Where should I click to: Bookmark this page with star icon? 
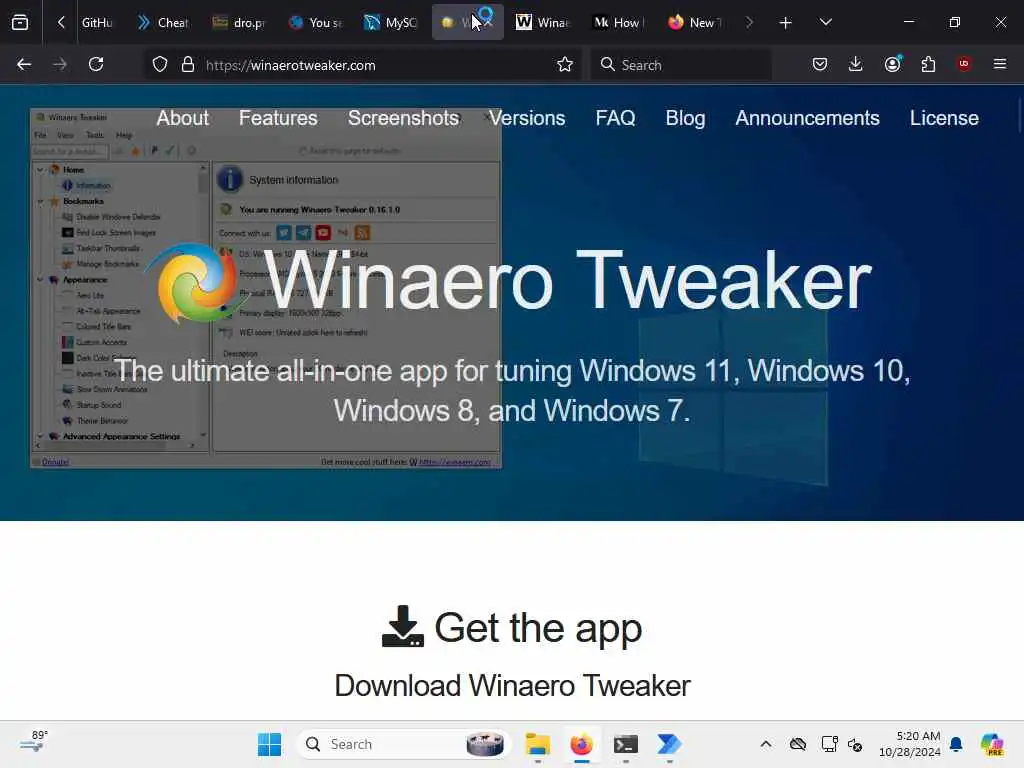click(x=565, y=65)
